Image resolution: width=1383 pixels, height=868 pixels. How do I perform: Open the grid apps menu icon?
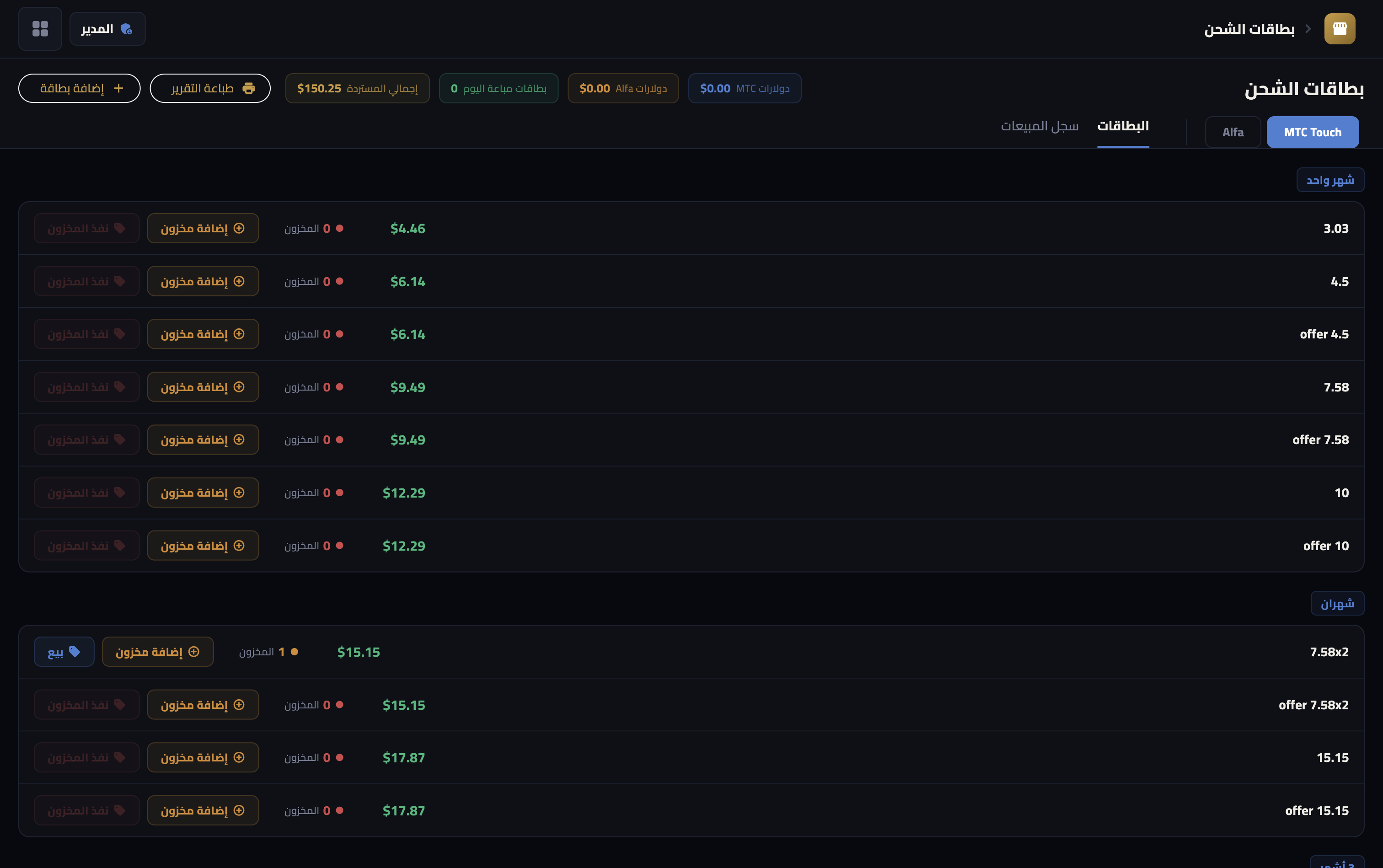pos(40,29)
